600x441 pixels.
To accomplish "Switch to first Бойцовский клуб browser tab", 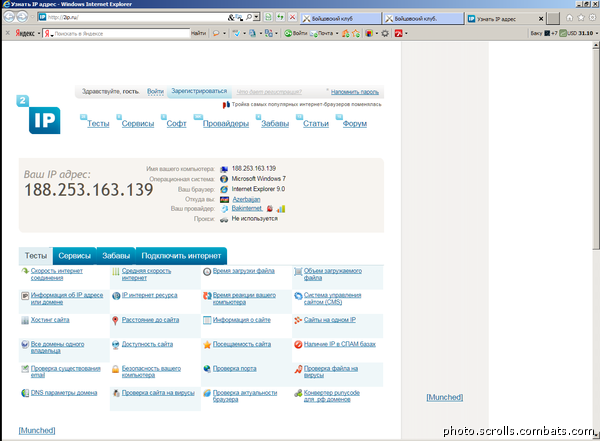I will [341, 18].
